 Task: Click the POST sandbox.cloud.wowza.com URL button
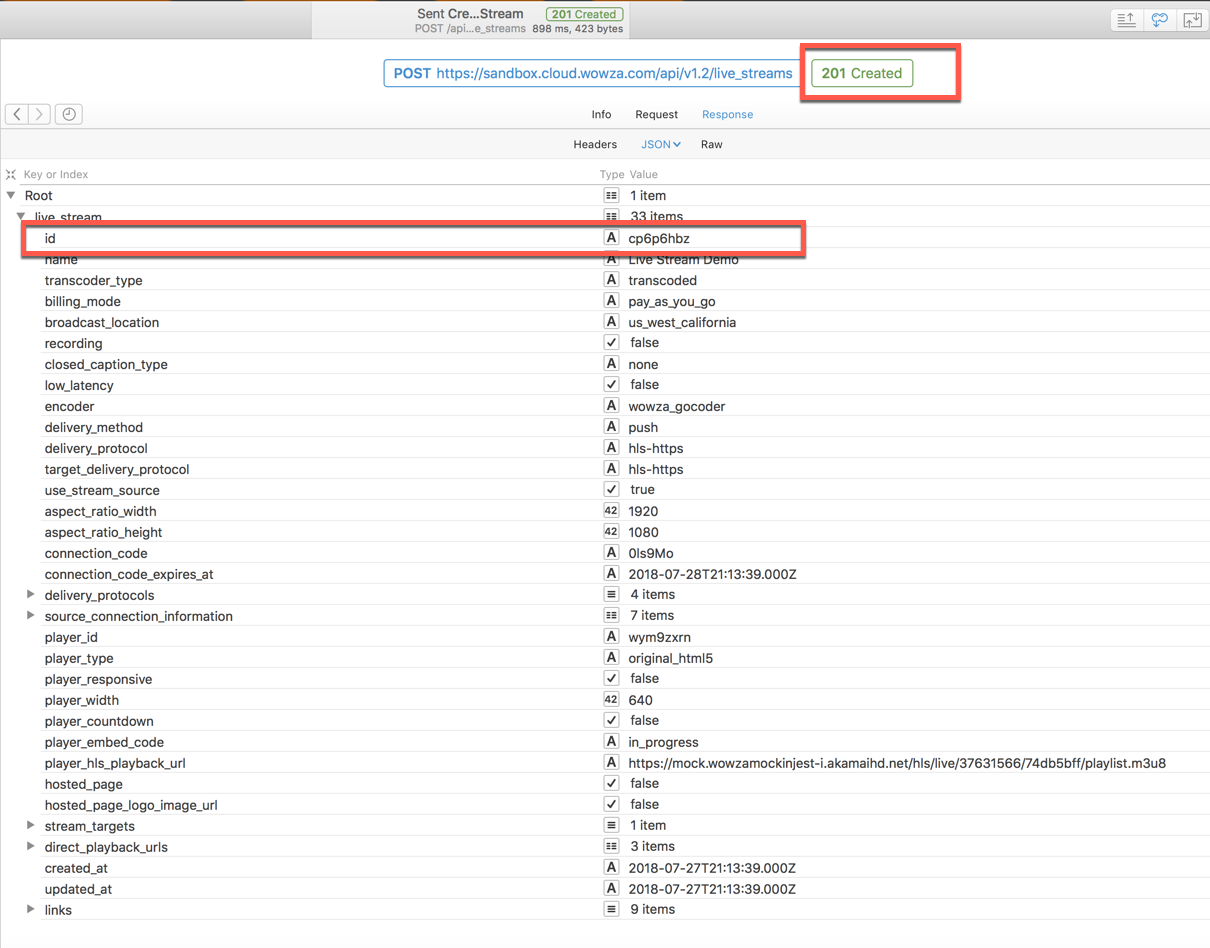[x=593, y=73]
